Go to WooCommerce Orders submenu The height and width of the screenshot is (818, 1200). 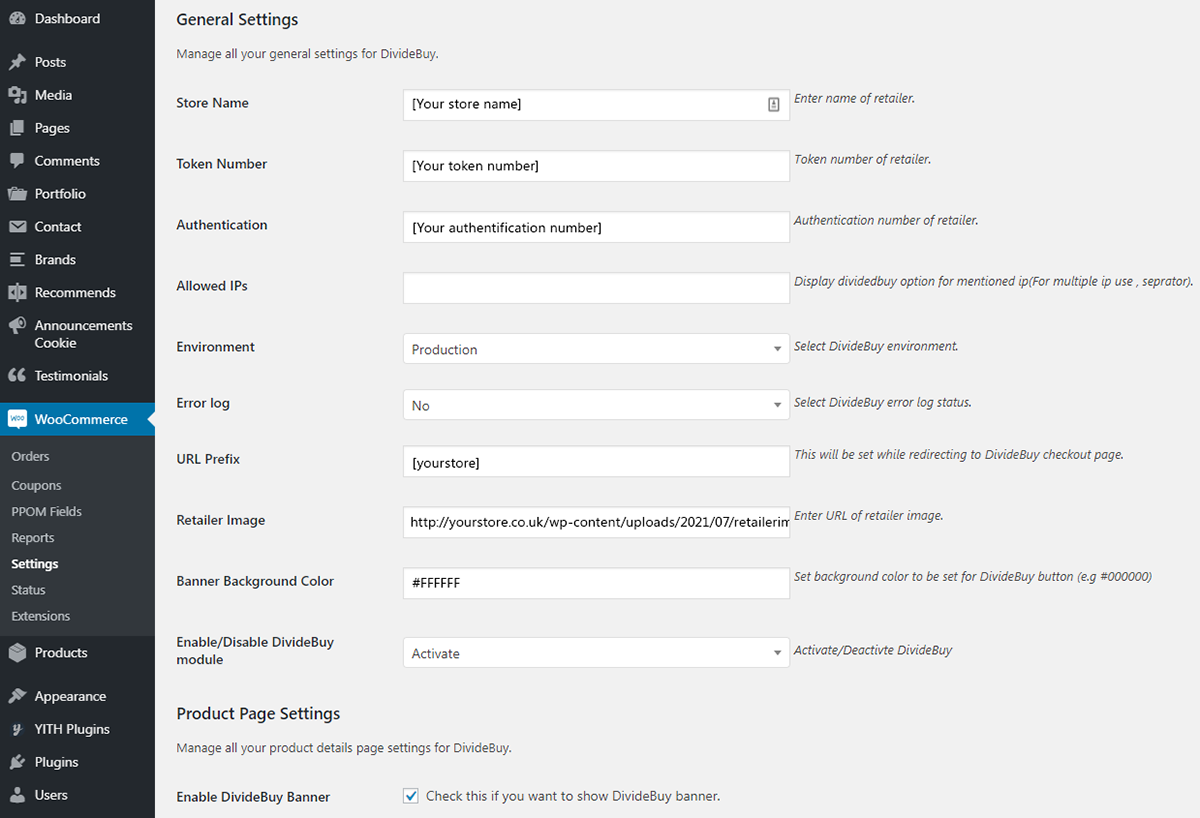tap(30, 456)
